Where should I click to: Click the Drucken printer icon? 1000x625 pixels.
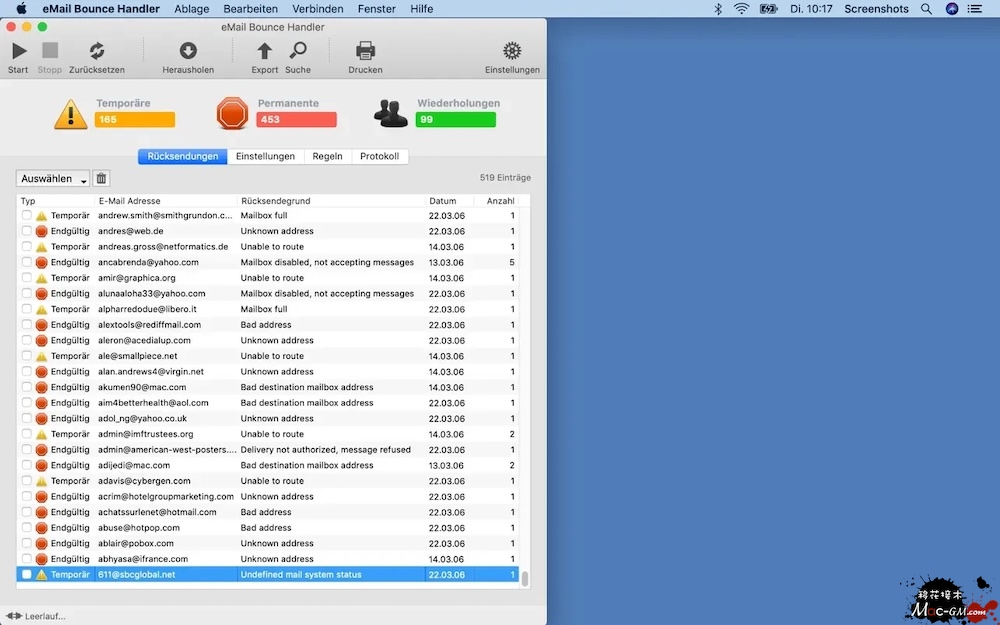pos(366,51)
